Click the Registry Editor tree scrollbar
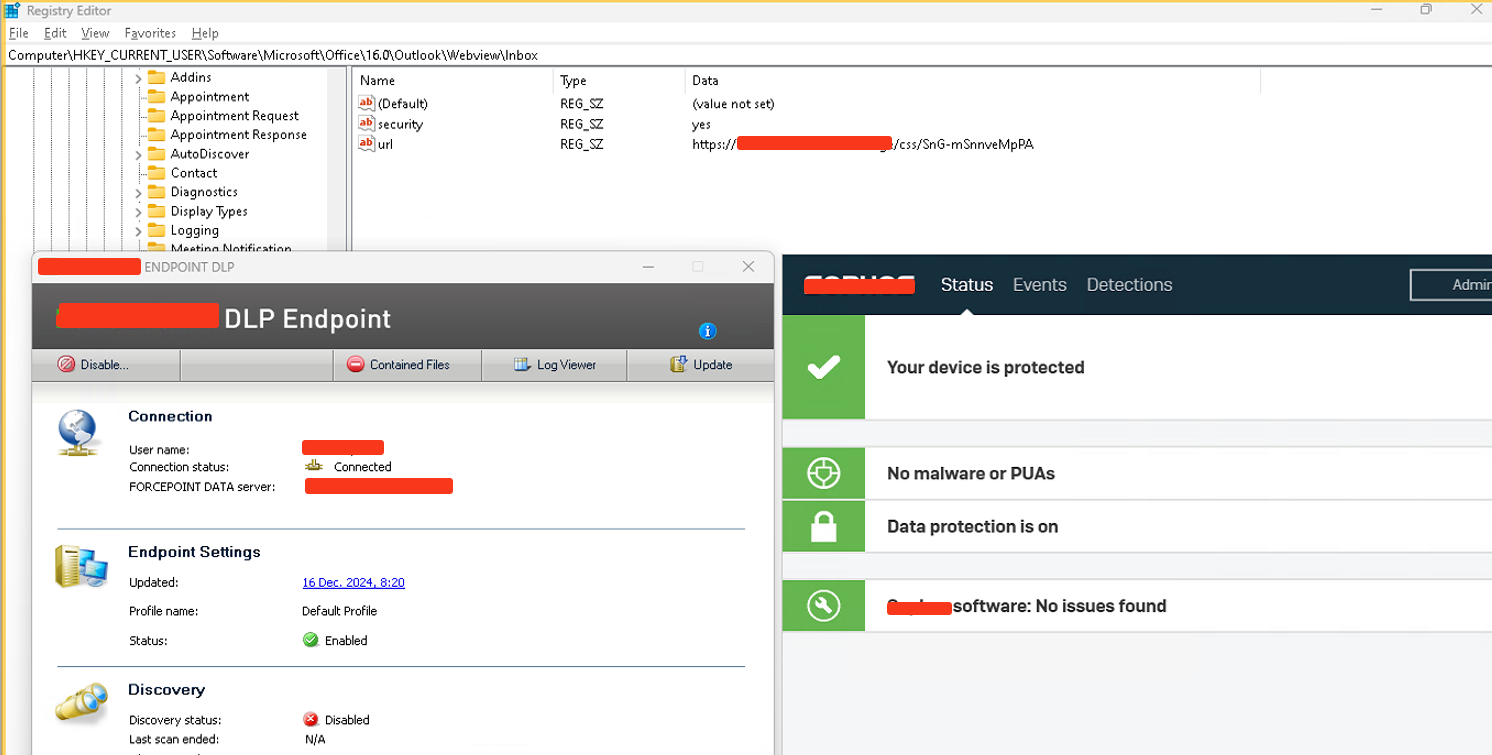This screenshot has width=1492, height=755. pyautogui.click(x=337, y=160)
